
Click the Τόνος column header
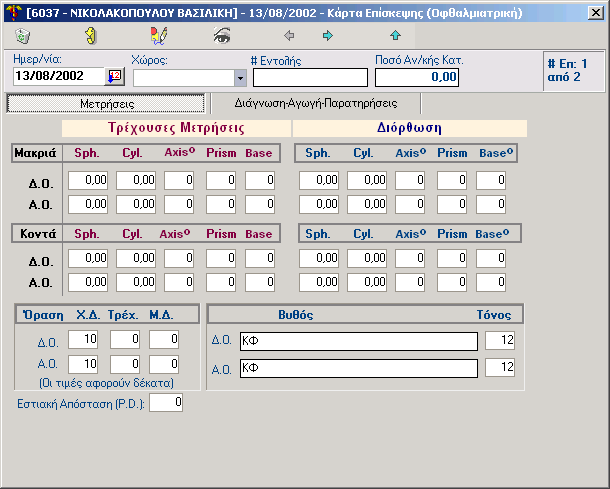[x=494, y=315]
